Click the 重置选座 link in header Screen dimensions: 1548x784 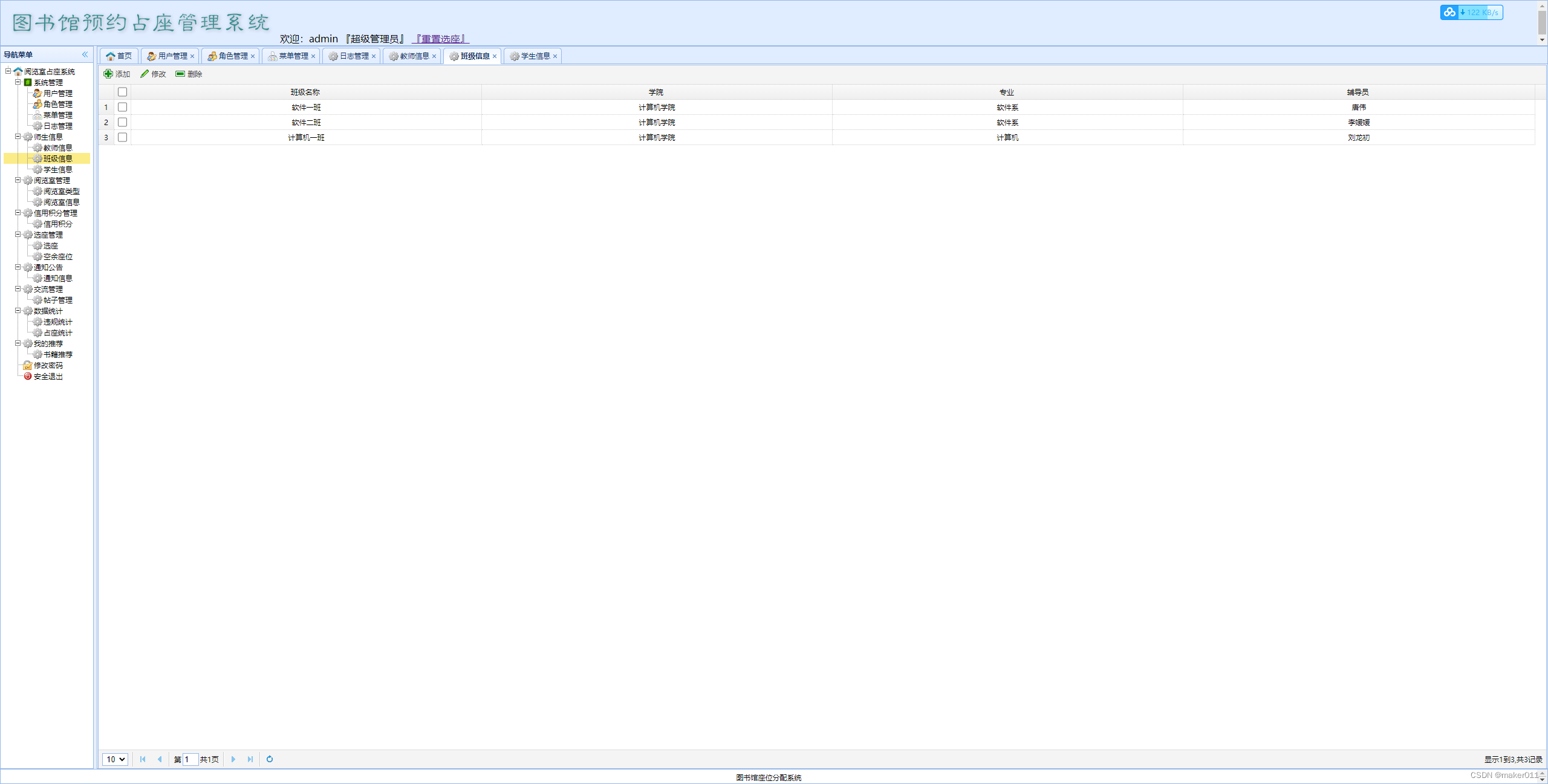(441, 39)
